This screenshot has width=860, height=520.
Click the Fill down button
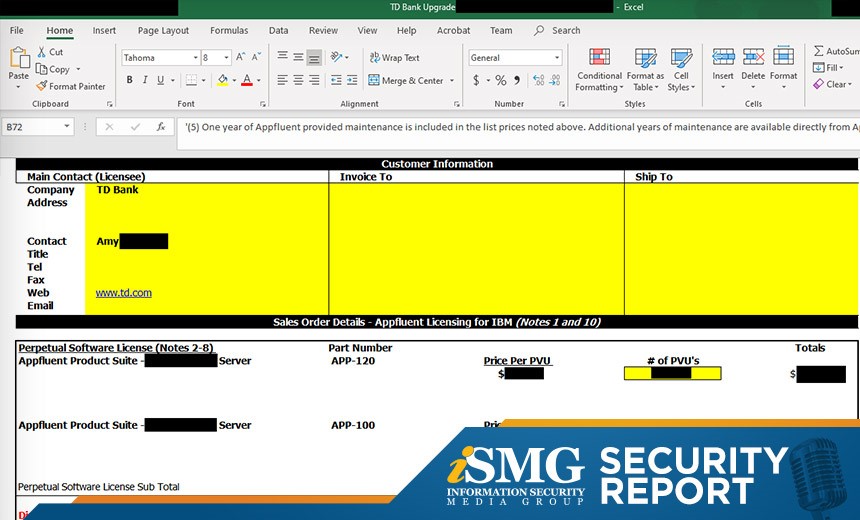(x=828, y=67)
